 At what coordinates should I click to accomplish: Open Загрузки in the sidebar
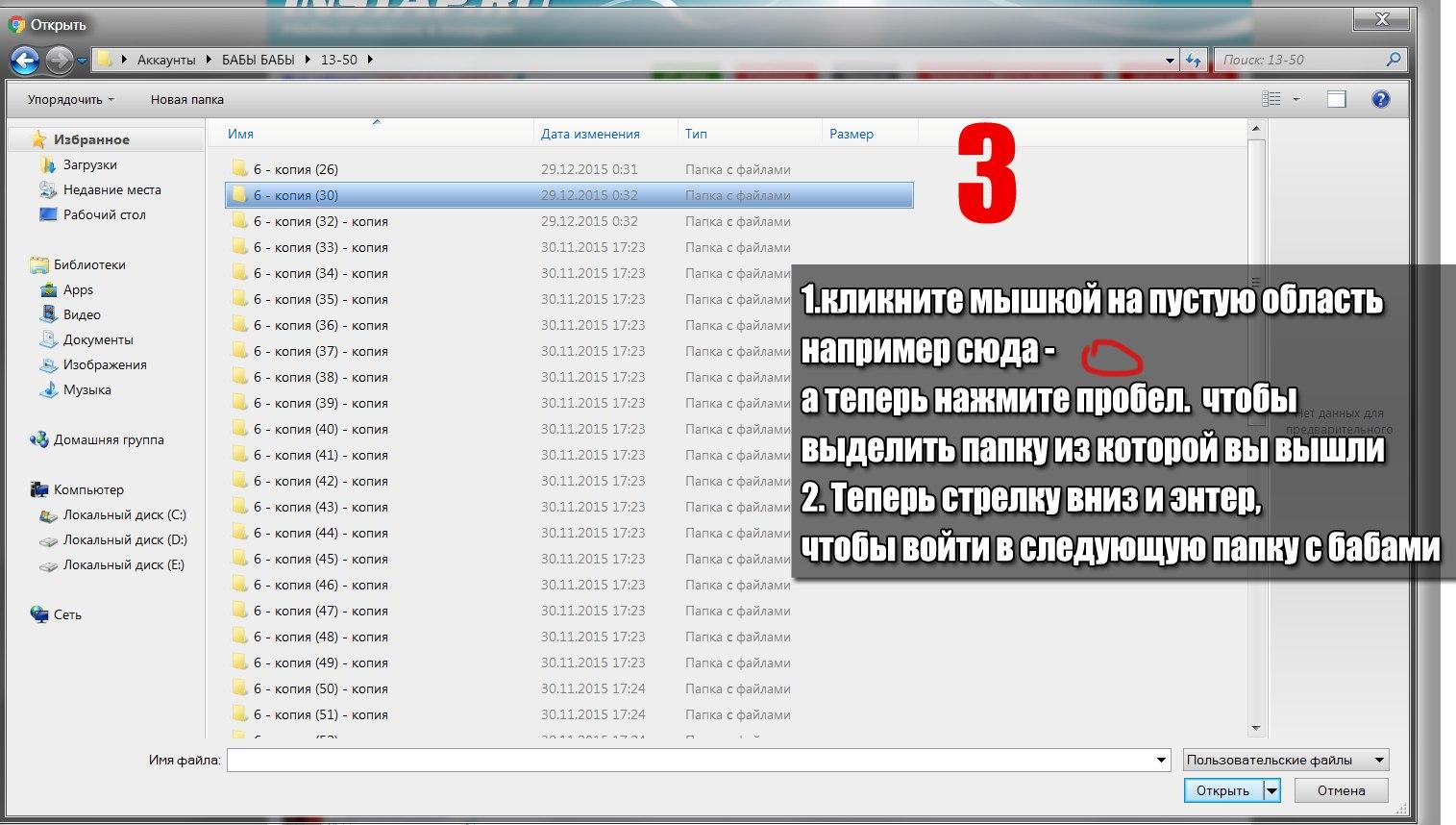tap(89, 164)
